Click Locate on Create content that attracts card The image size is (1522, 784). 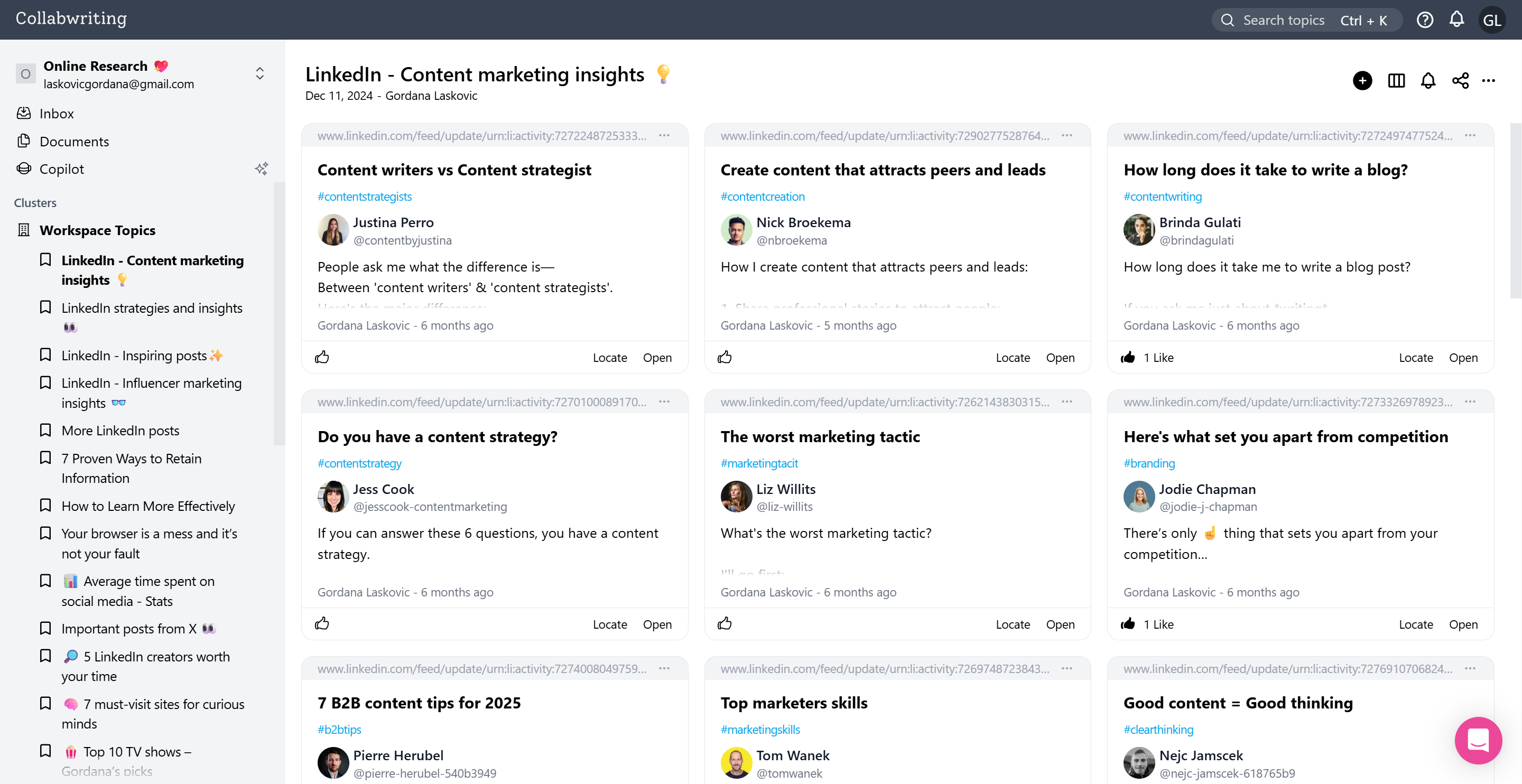pos(1013,358)
